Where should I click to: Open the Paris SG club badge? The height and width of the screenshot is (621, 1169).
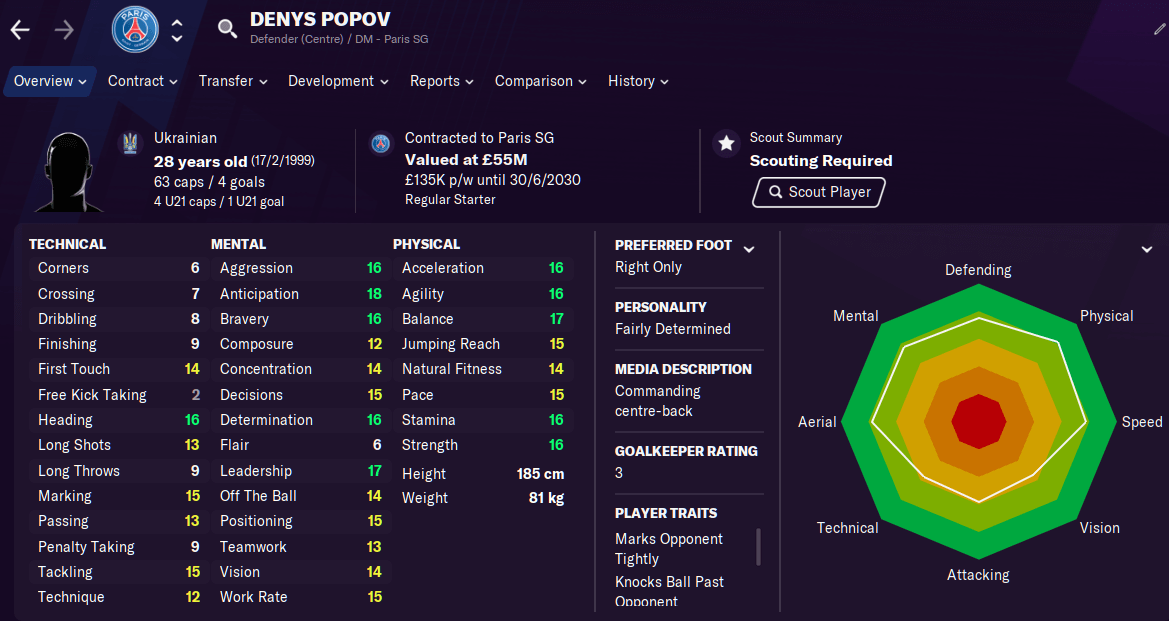[135, 30]
